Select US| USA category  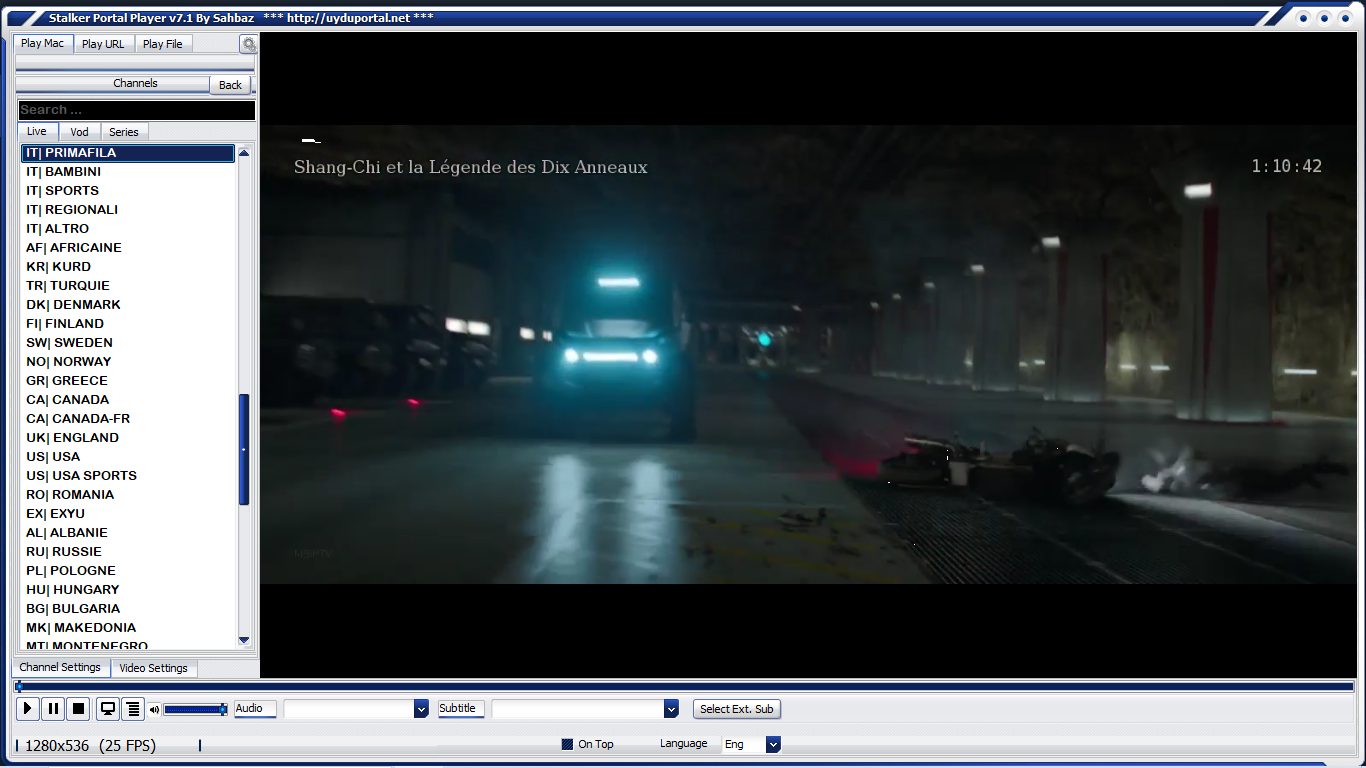point(128,457)
